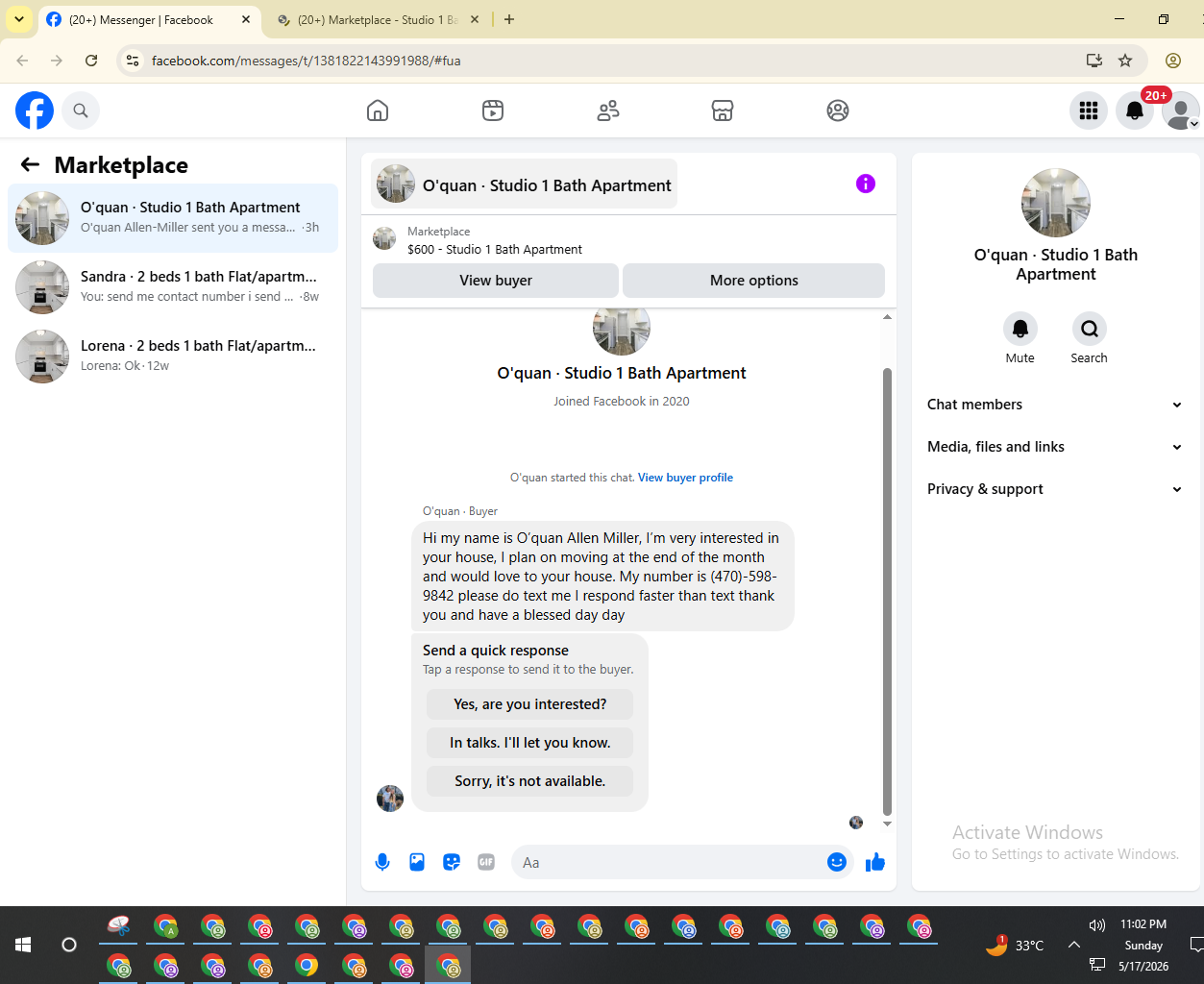
Task: Open the Friends icon in top navigation
Action: (x=608, y=111)
